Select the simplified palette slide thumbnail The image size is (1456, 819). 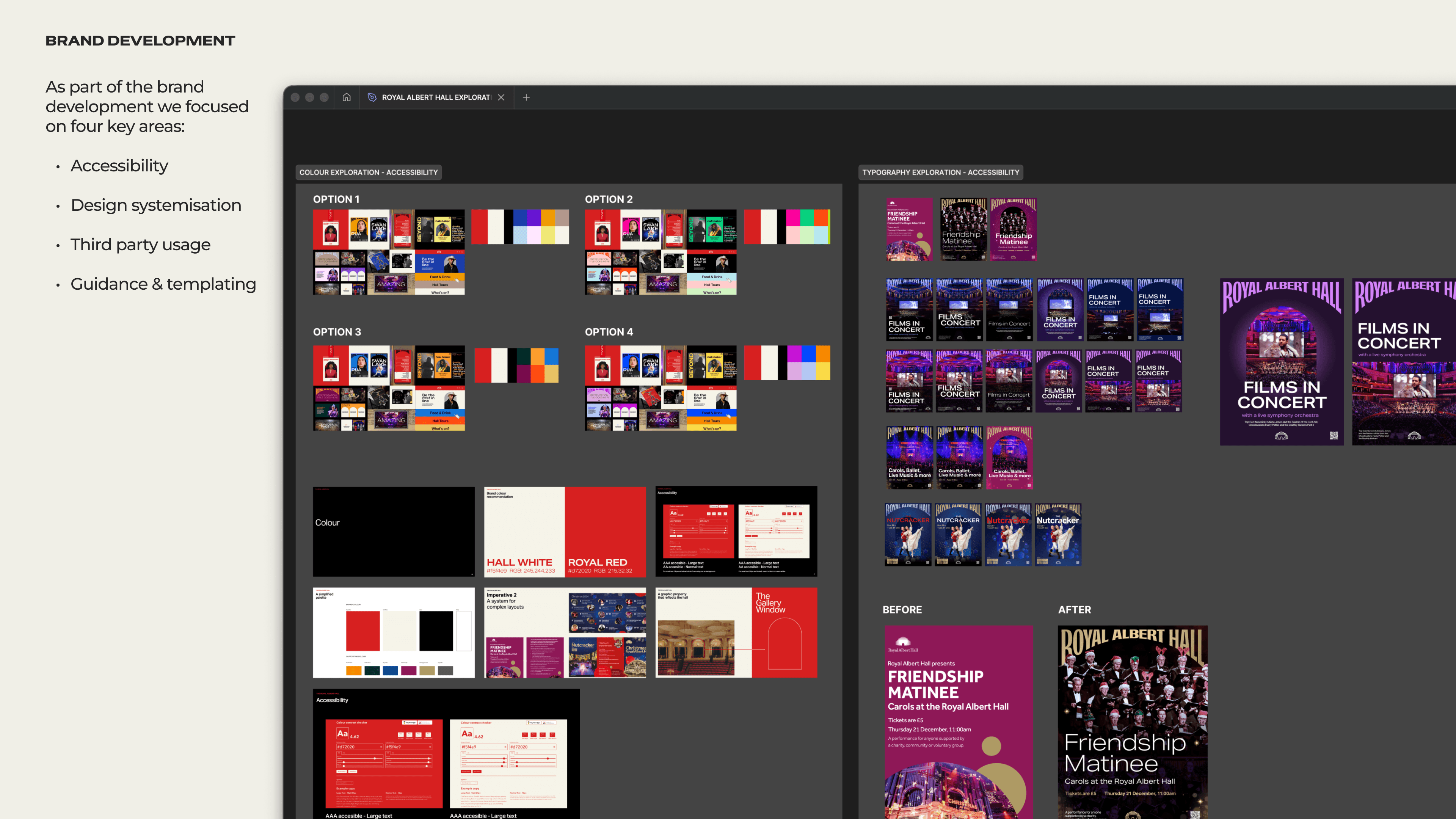point(394,632)
